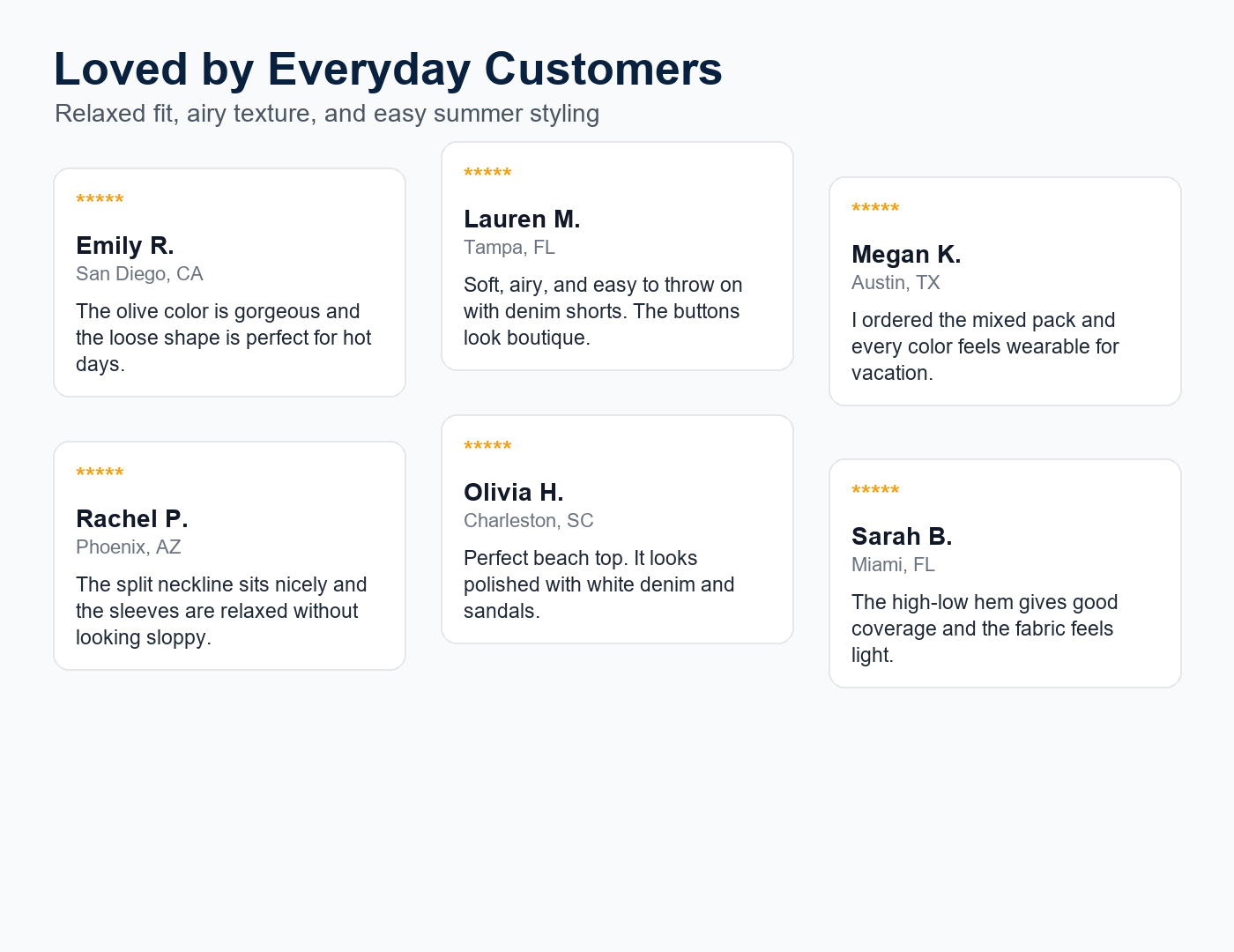
Task: Click the star rating on Sarah B.'s review
Action: click(875, 491)
